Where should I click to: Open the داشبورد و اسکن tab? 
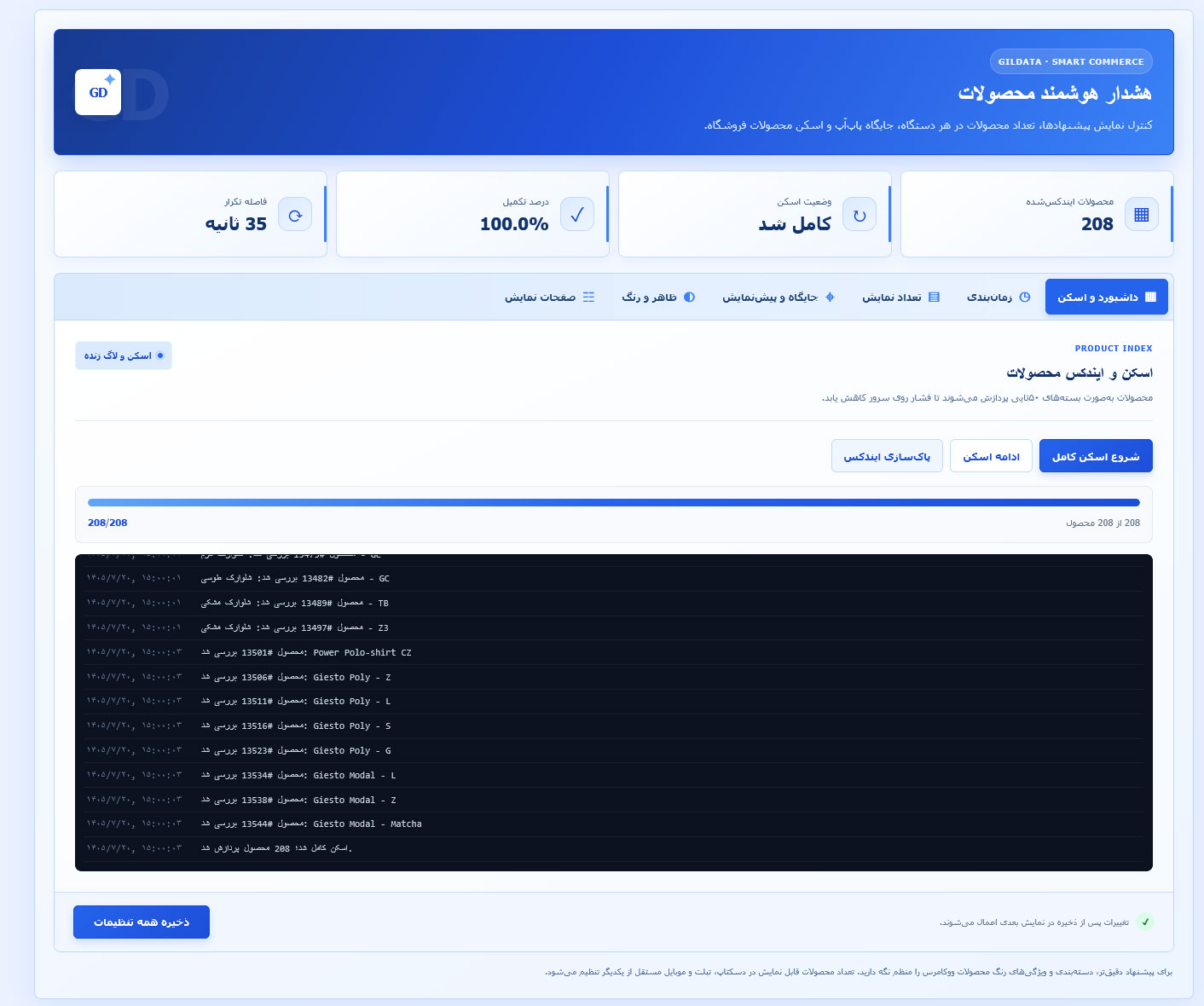click(x=1107, y=298)
